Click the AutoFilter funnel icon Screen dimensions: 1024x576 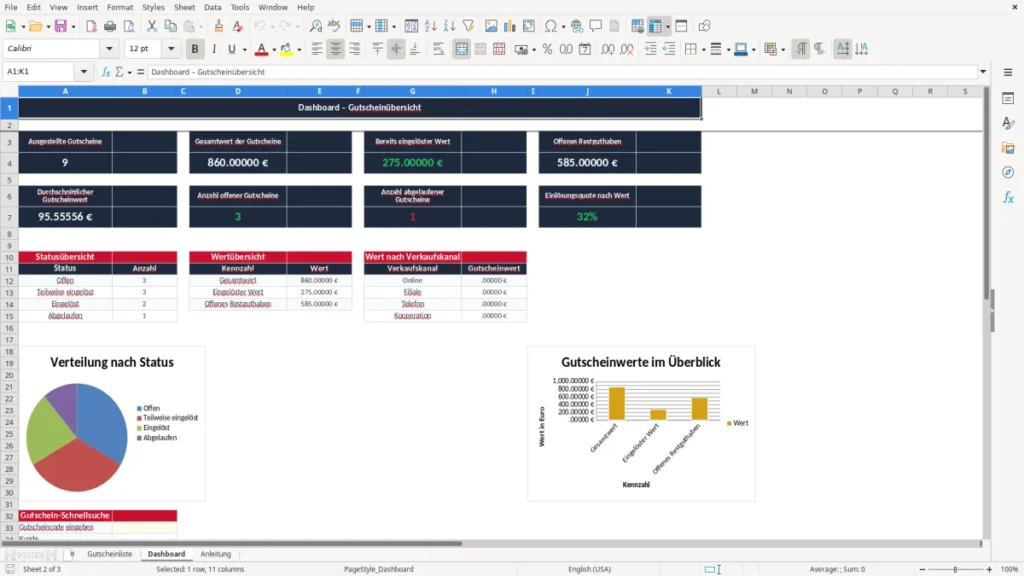[468, 26]
